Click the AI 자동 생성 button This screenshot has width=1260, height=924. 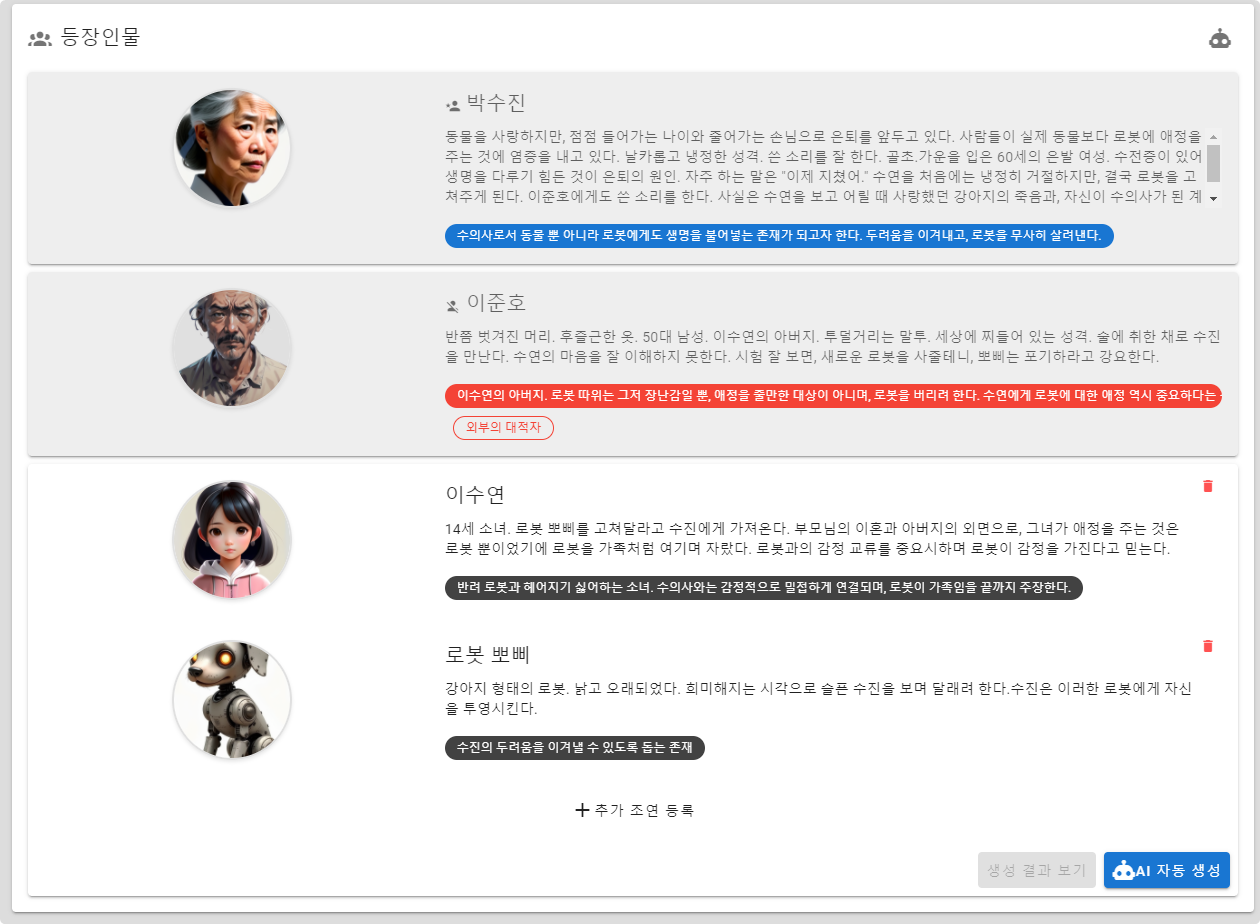point(1167,870)
